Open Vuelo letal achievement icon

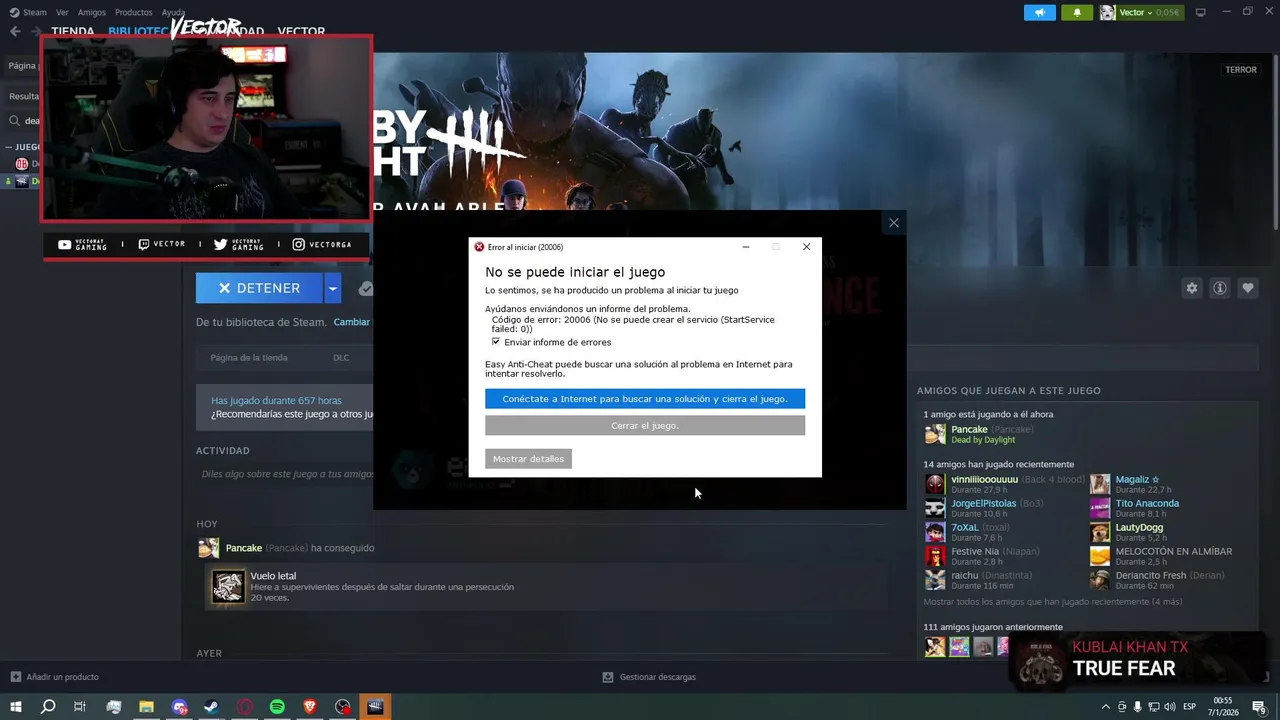(228, 587)
